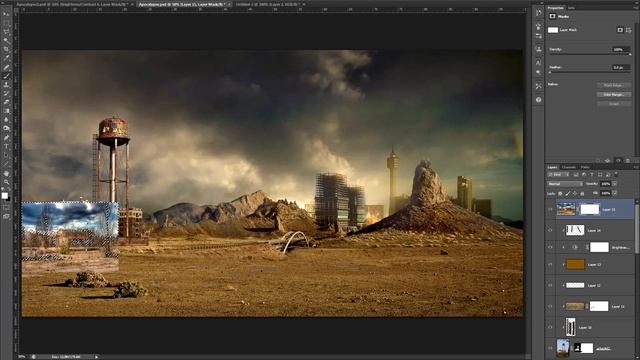This screenshot has height=360, width=640.
Task: Select the Zoom tool
Action: point(6,182)
